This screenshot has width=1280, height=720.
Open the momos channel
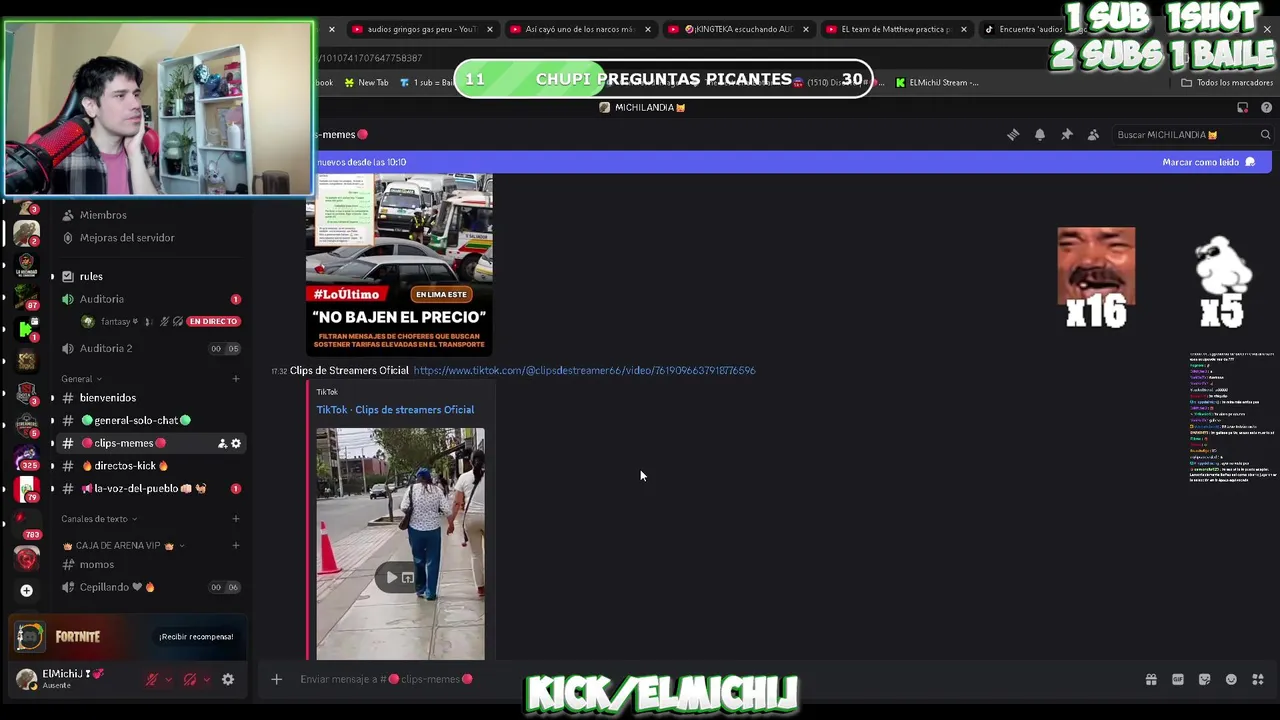tap(97, 564)
